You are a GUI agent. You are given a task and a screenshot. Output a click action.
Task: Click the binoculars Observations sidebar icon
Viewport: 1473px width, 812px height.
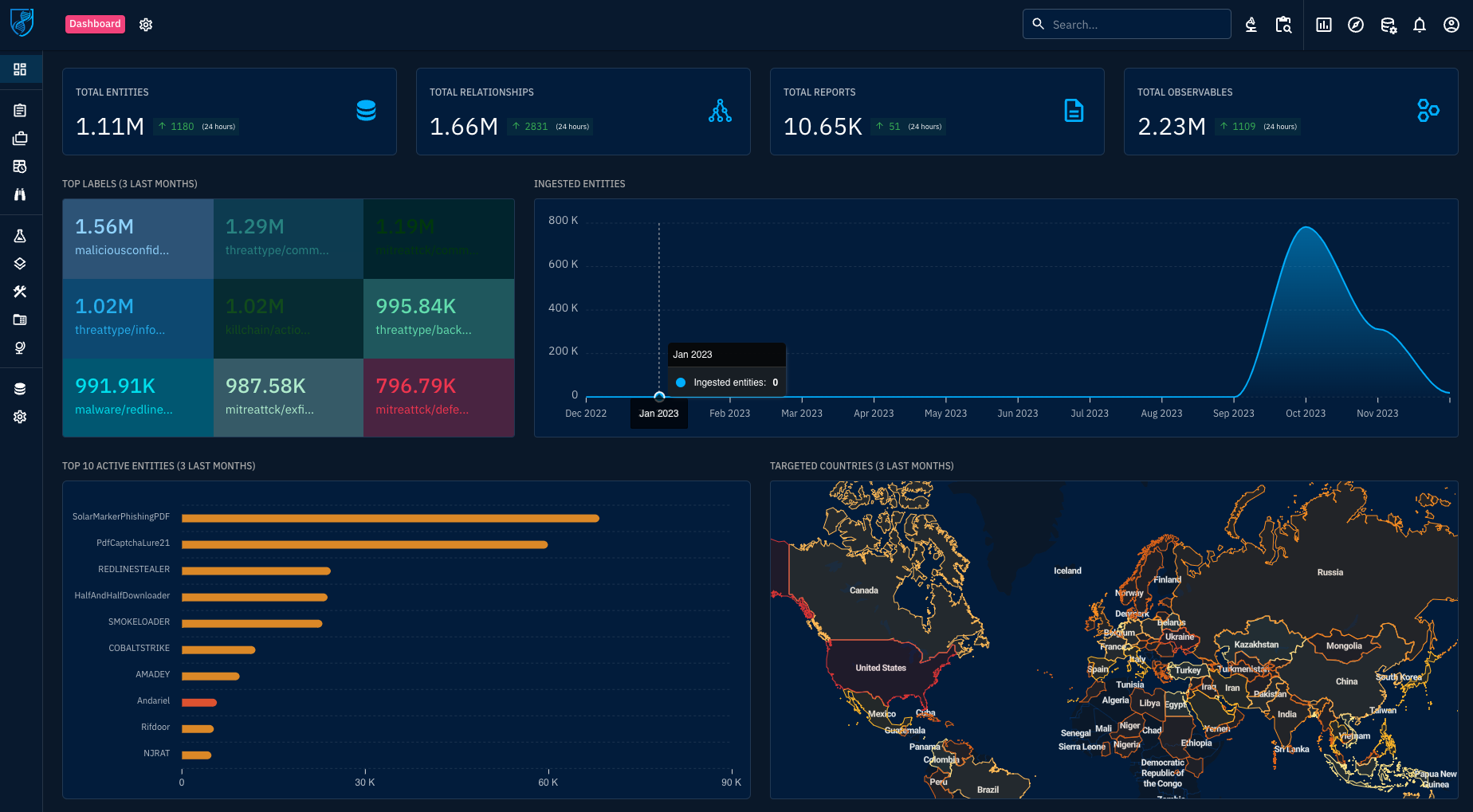pos(20,194)
